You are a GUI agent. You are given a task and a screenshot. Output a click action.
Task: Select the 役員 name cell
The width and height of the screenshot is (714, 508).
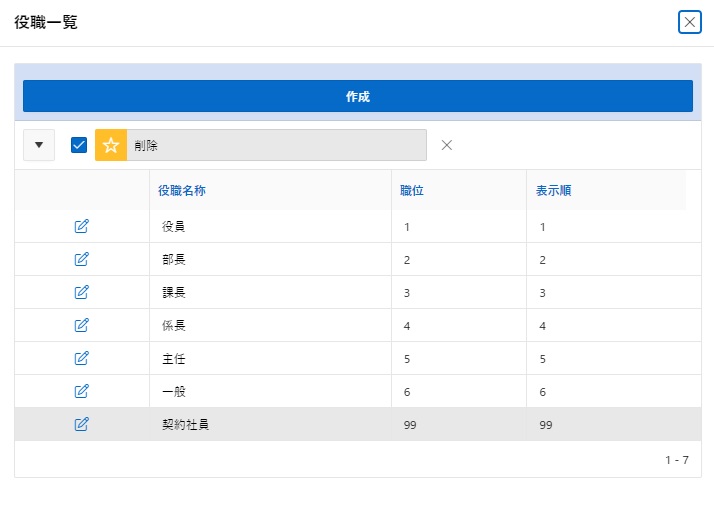coord(270,226)
